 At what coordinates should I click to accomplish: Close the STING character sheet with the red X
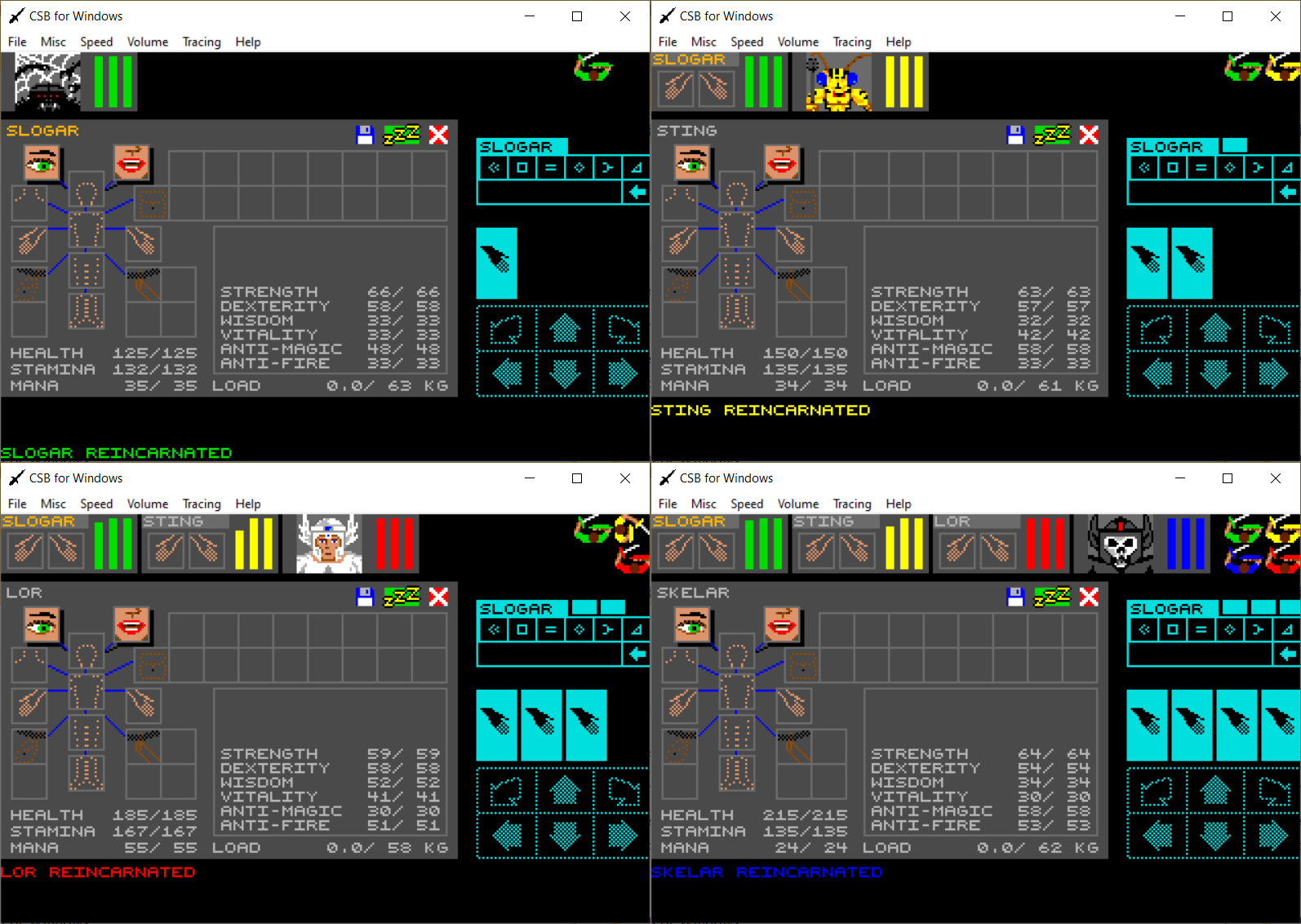coord(1089,135)
